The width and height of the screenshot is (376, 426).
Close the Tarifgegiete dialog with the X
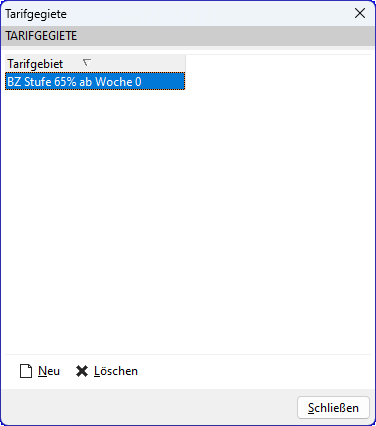pyautogui.click(x=360, y=13)
